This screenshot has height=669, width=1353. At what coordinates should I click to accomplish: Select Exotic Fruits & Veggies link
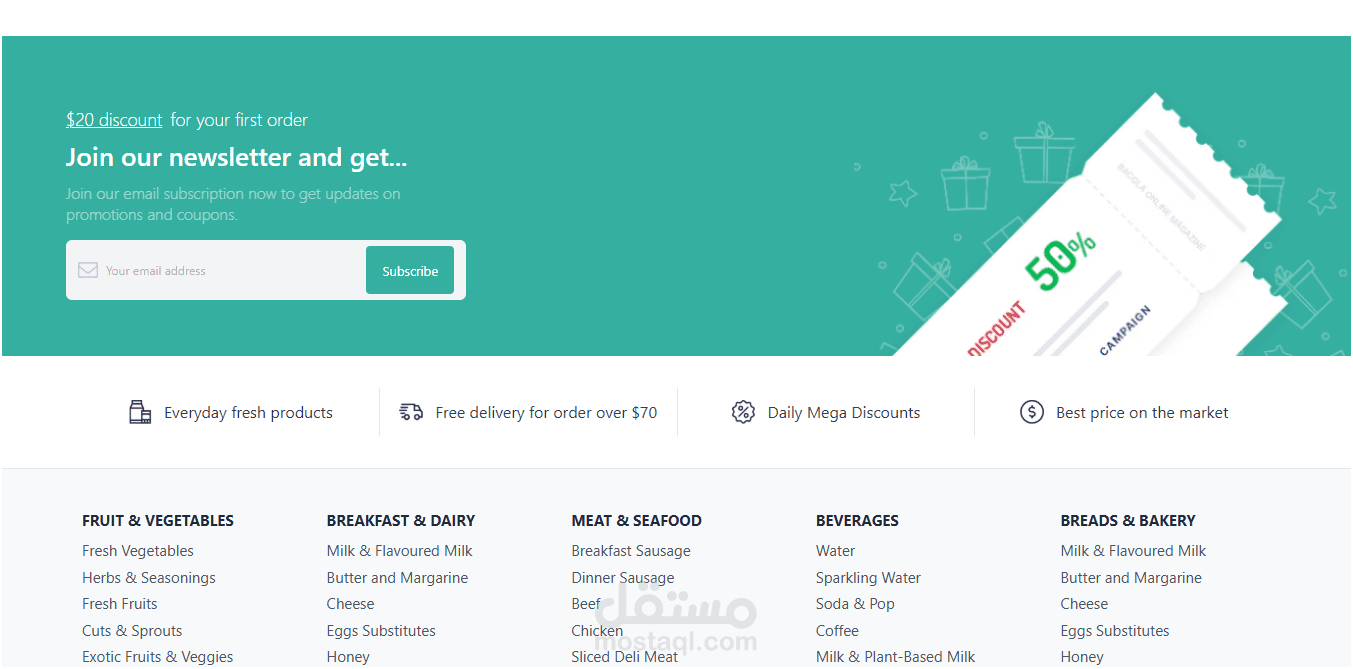tap(158, 657)
